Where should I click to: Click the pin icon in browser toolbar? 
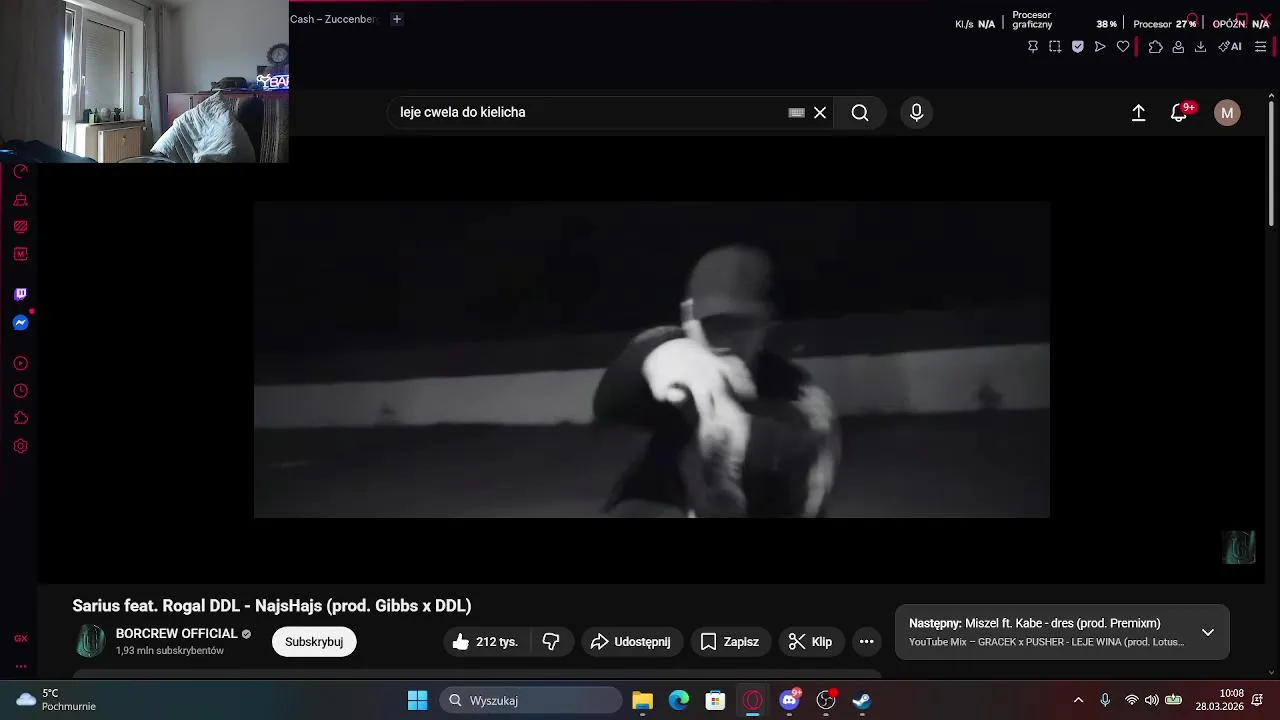1033,46
